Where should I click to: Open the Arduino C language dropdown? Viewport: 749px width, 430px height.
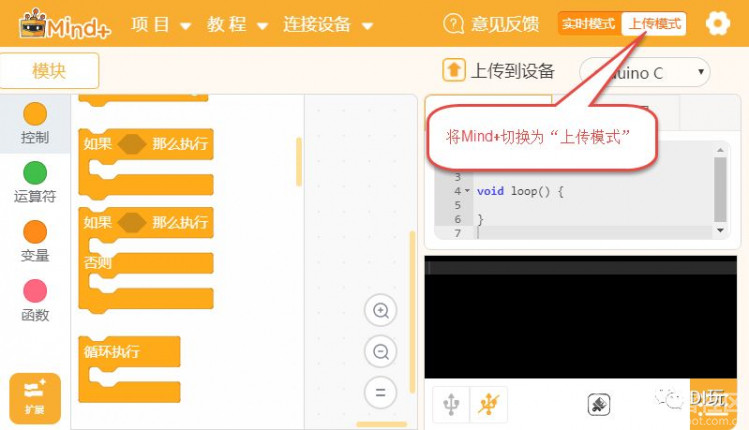644,72
